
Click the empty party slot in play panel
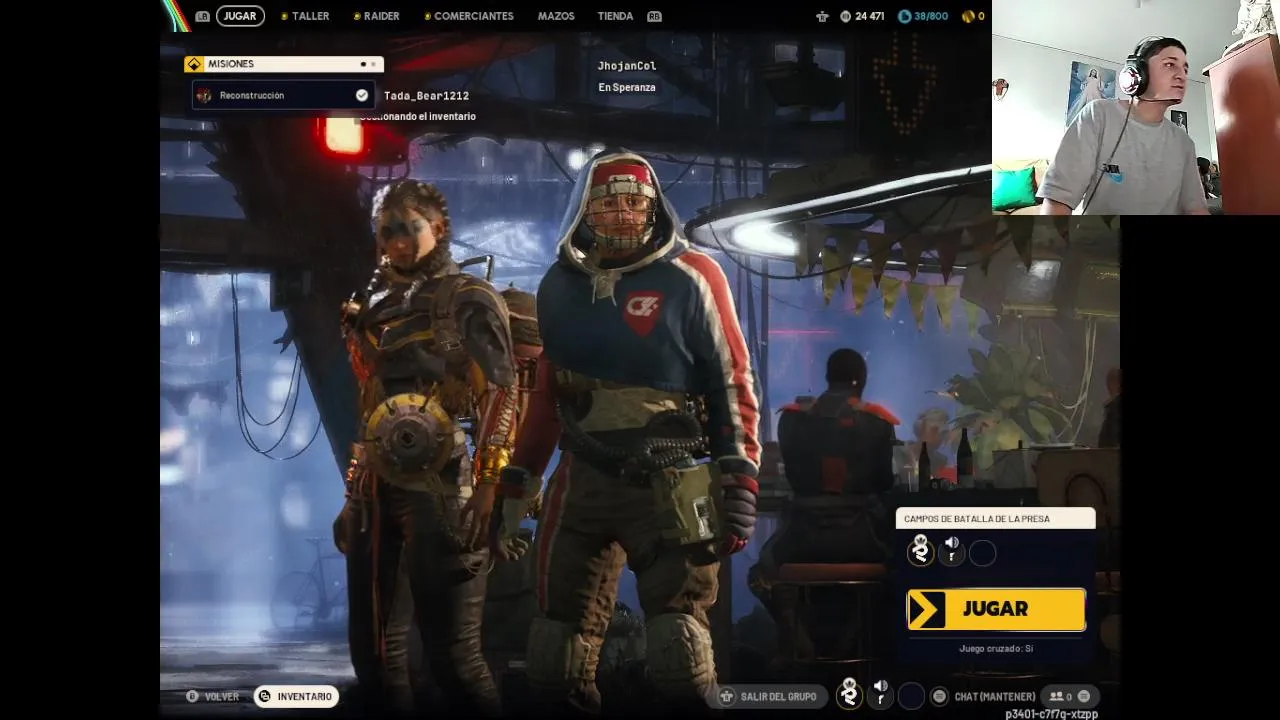(x=982, y=553)
